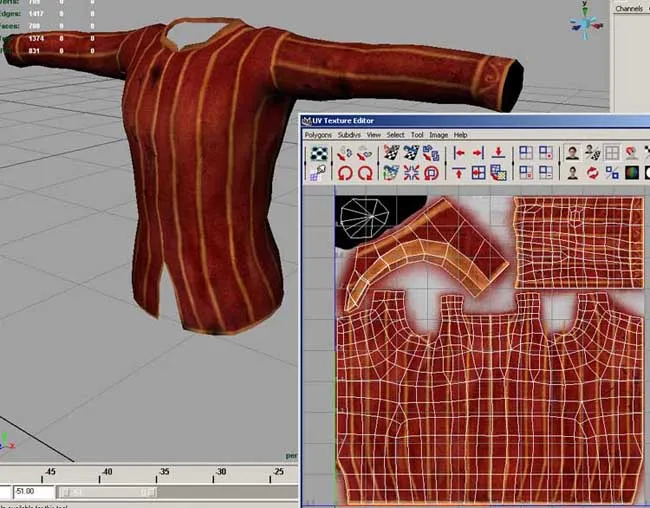Image resolution: width=650 pixels, height=508 pixels.
Task: Click the align UVs up arrow icon
Action: pos(458,173)
